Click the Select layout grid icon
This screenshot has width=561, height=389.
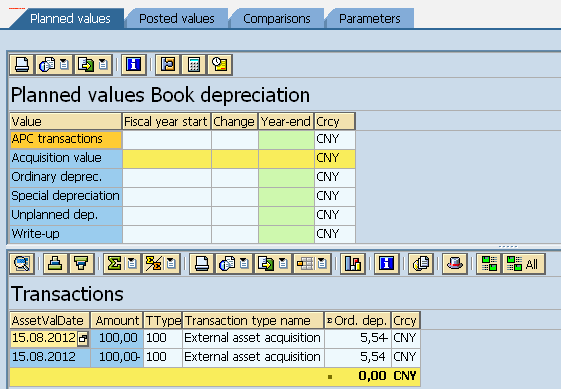coord(305,264)
